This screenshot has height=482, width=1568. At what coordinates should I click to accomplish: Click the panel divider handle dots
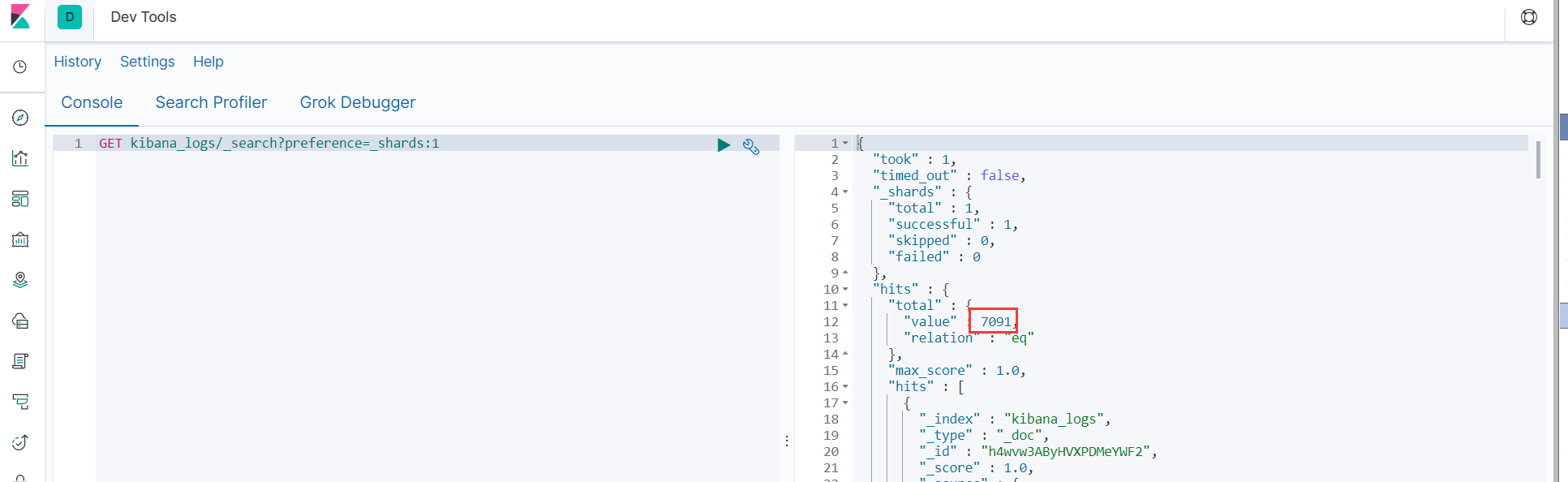point(787,441)
